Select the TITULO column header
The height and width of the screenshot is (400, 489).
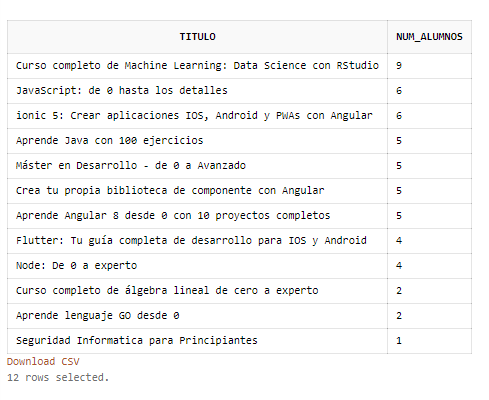point(197,37)
